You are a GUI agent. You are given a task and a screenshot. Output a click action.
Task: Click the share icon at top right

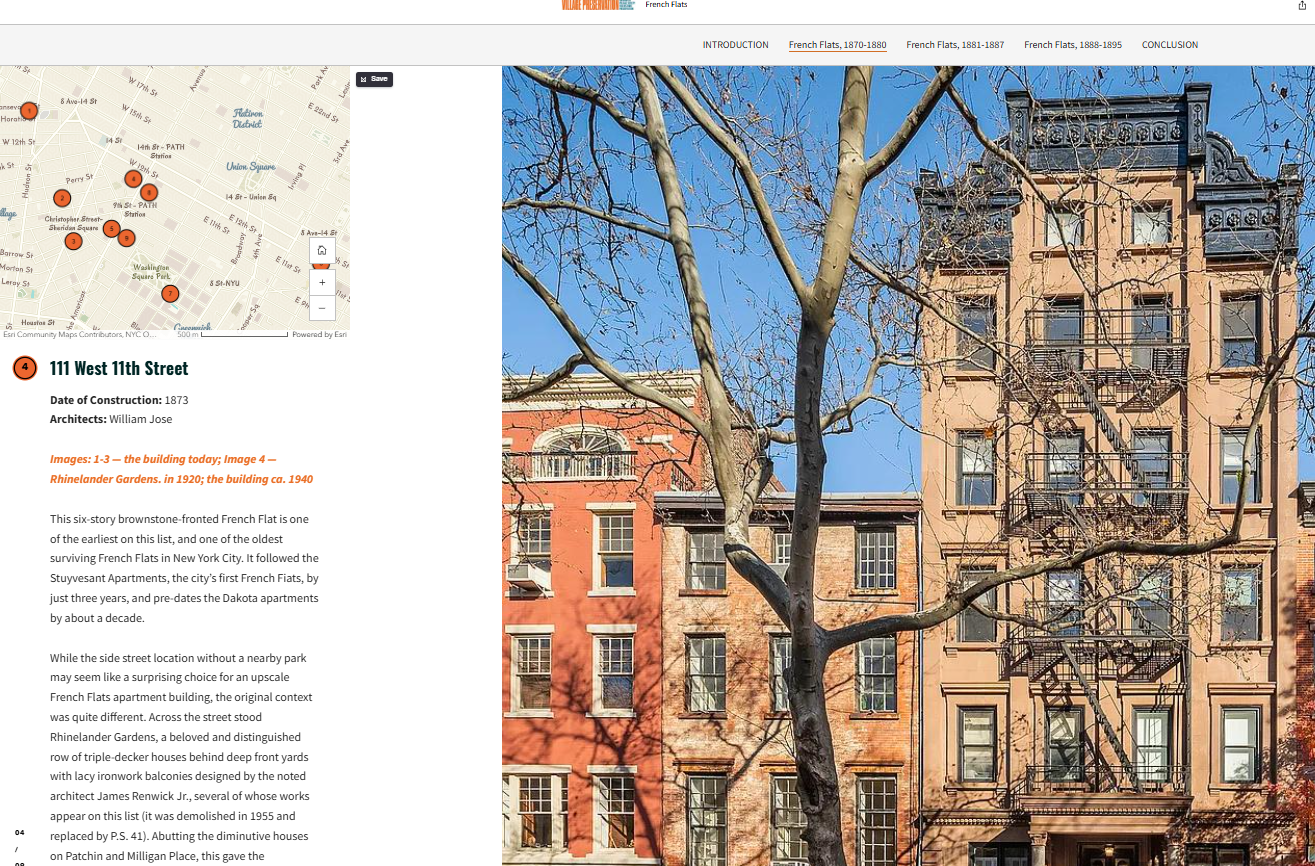coord(1302,5)
